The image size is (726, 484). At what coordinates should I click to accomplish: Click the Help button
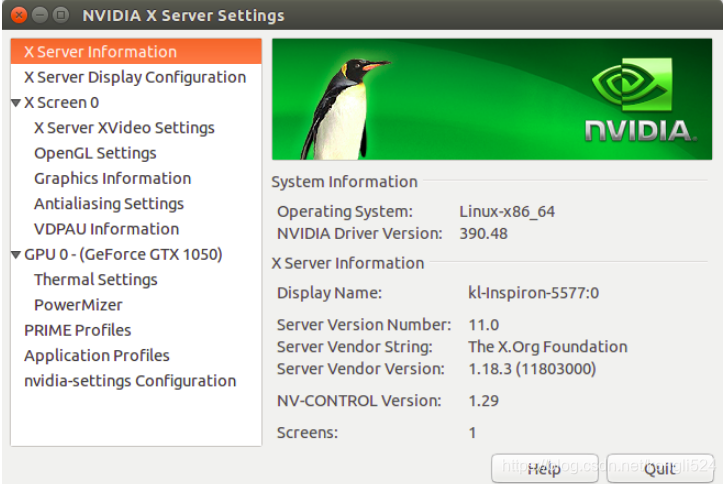(544, 468)
